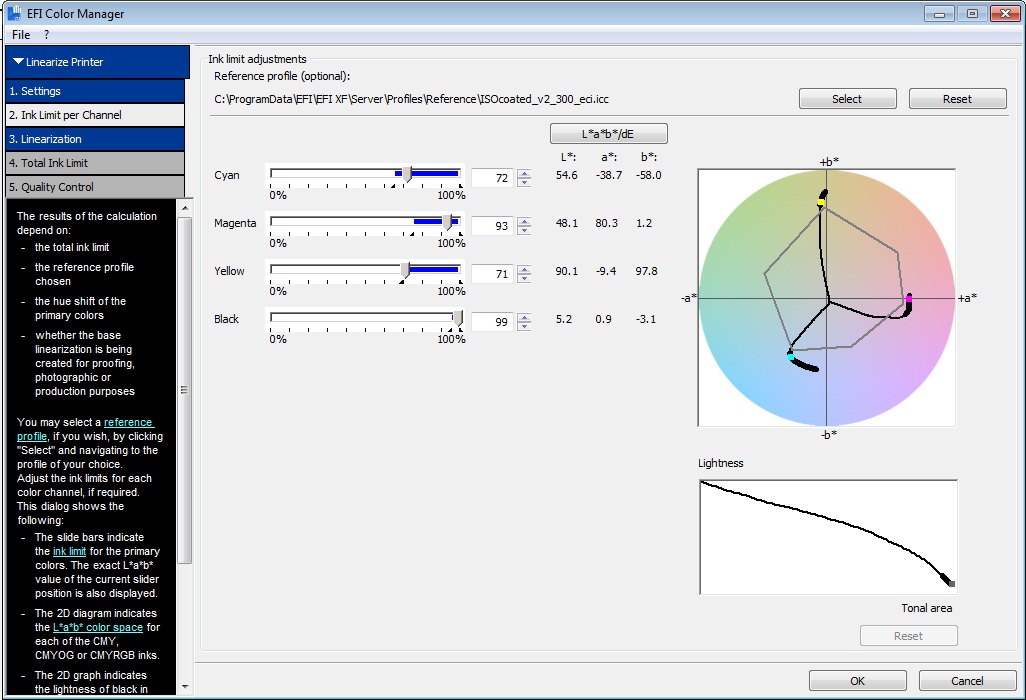
Task: Click Yellow b* value 97.8
Action: [646, 271]
